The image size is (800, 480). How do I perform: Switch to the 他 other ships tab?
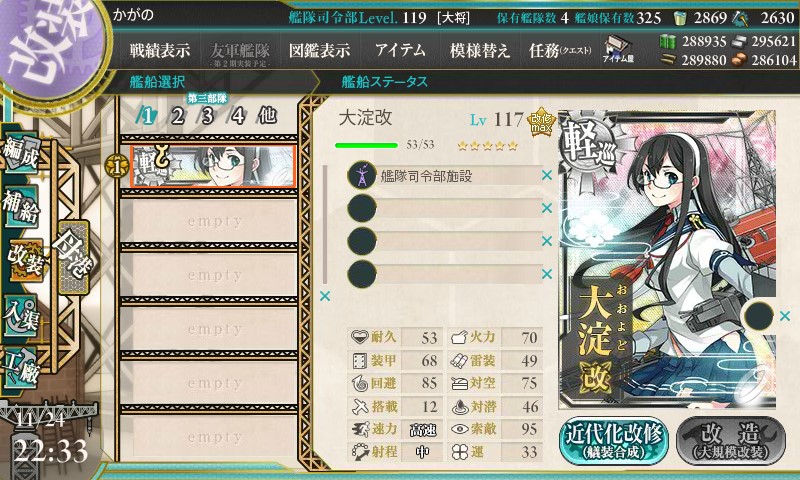(x=267, y=115)
